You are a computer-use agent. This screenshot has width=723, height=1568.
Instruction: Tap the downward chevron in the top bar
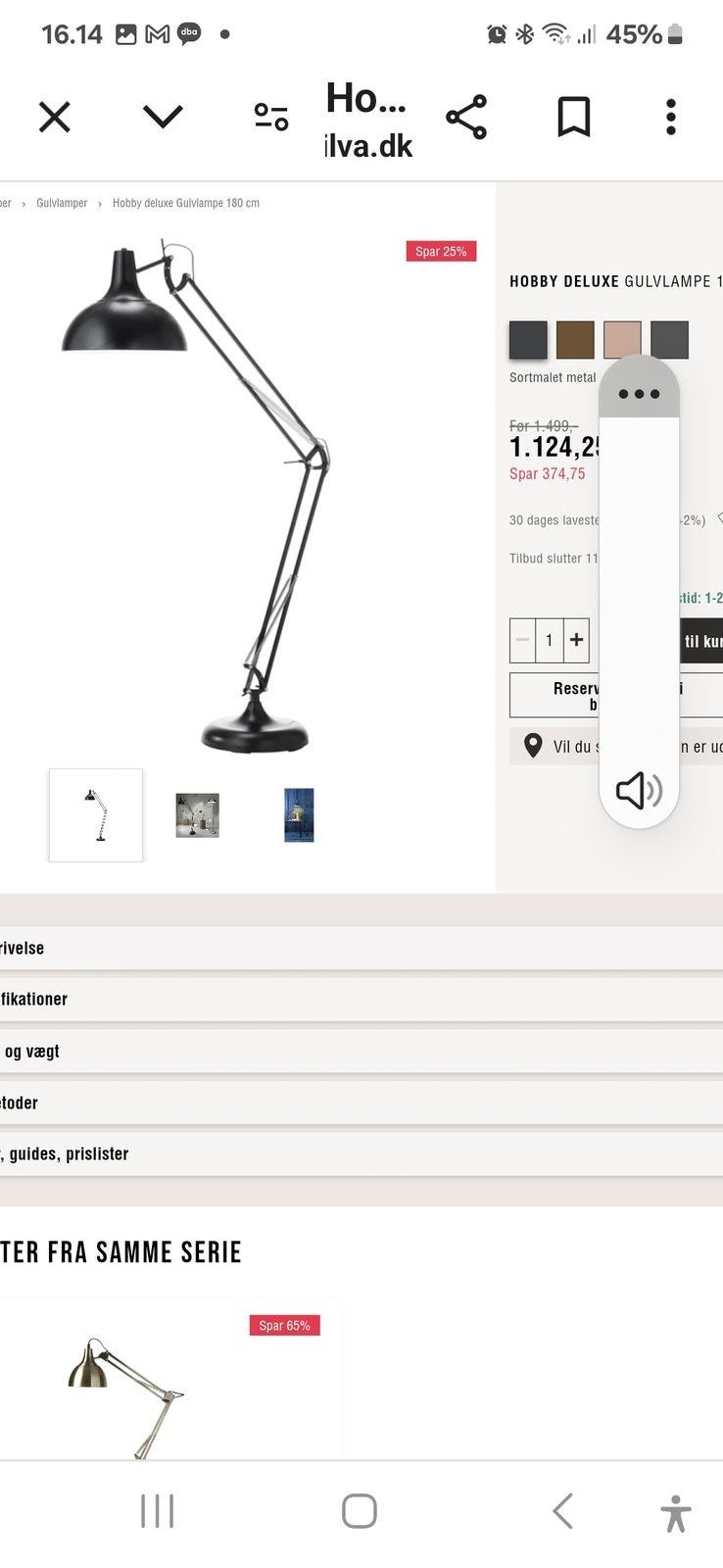(x=163, y=118)
